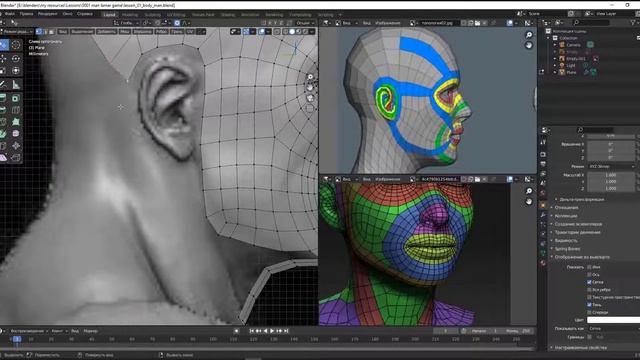Viewport: 640px width, 360px height.
Task: Open the Глоба.. transform orientation dropdown
Action: point(127,23)
